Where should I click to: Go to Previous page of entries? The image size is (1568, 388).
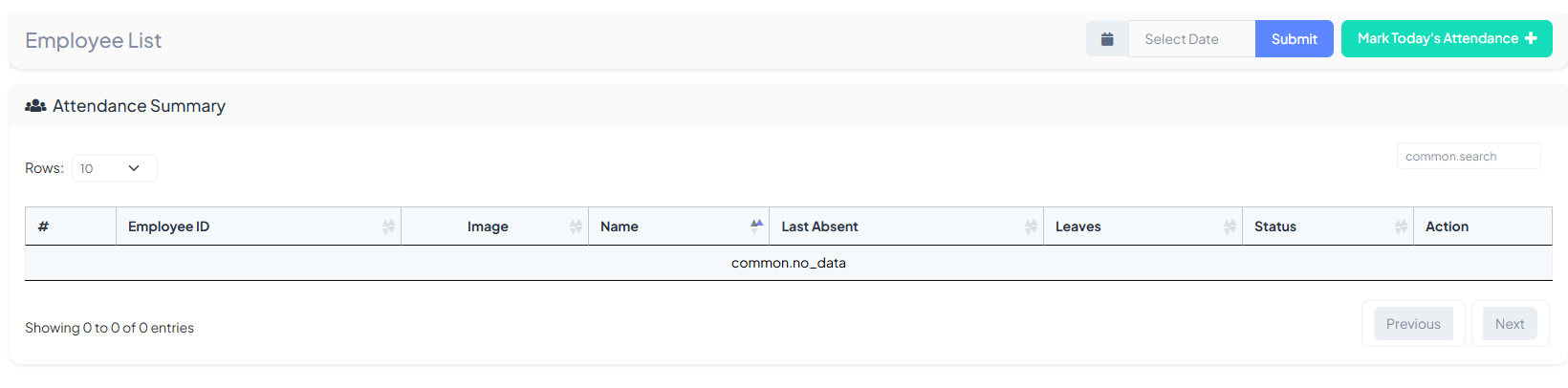click(x=1413, y=324)
